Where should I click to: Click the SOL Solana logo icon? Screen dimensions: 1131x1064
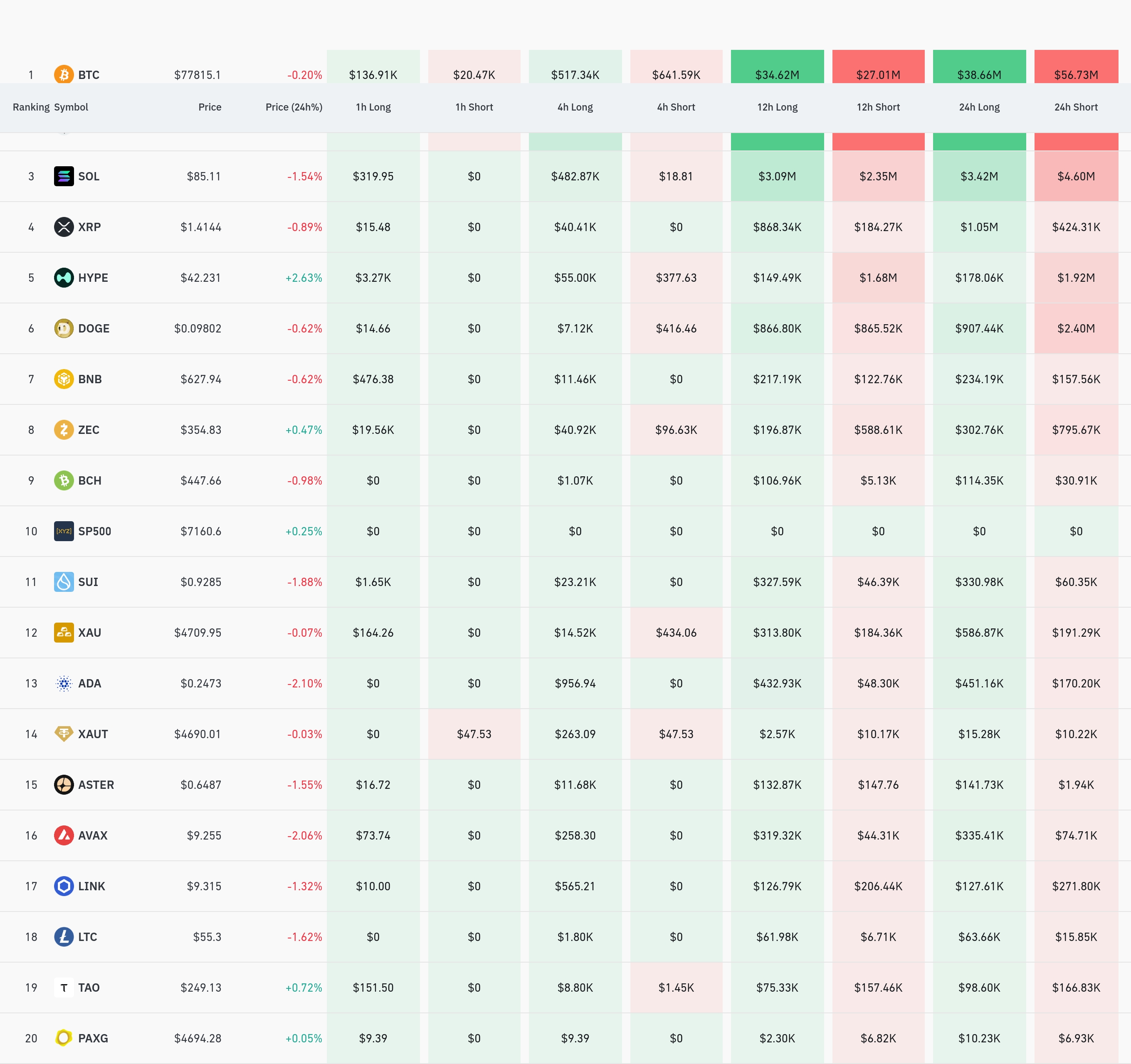point(64,176)
